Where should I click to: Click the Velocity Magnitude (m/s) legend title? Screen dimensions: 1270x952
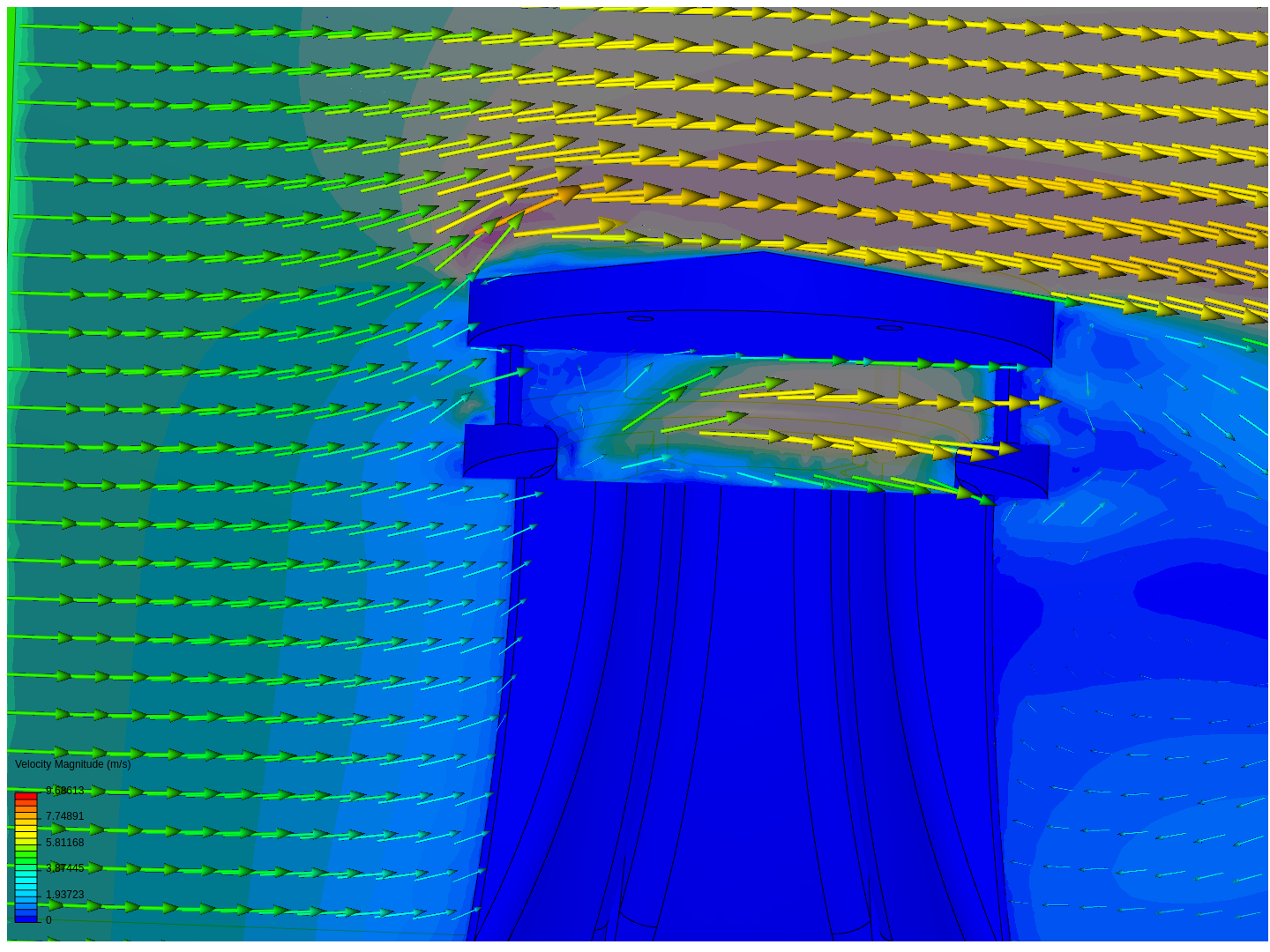(73, 764)
